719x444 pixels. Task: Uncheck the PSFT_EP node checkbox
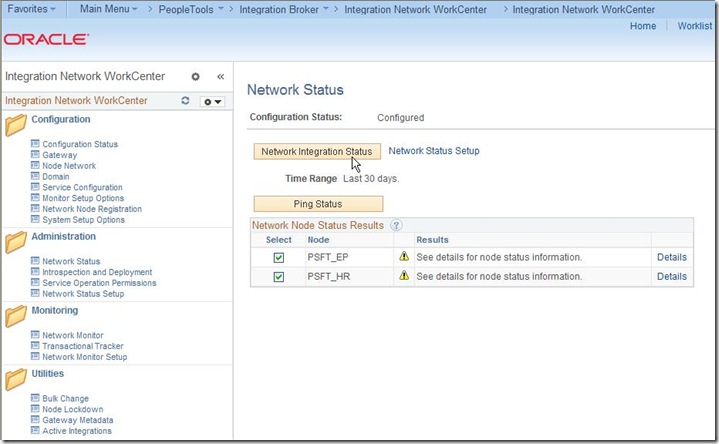coord(279,258)
